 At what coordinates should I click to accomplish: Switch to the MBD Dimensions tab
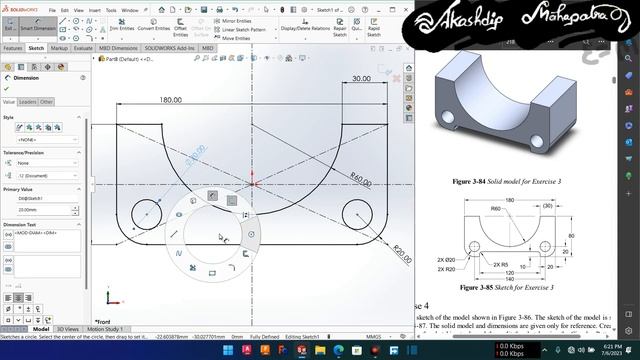(118, 48)
